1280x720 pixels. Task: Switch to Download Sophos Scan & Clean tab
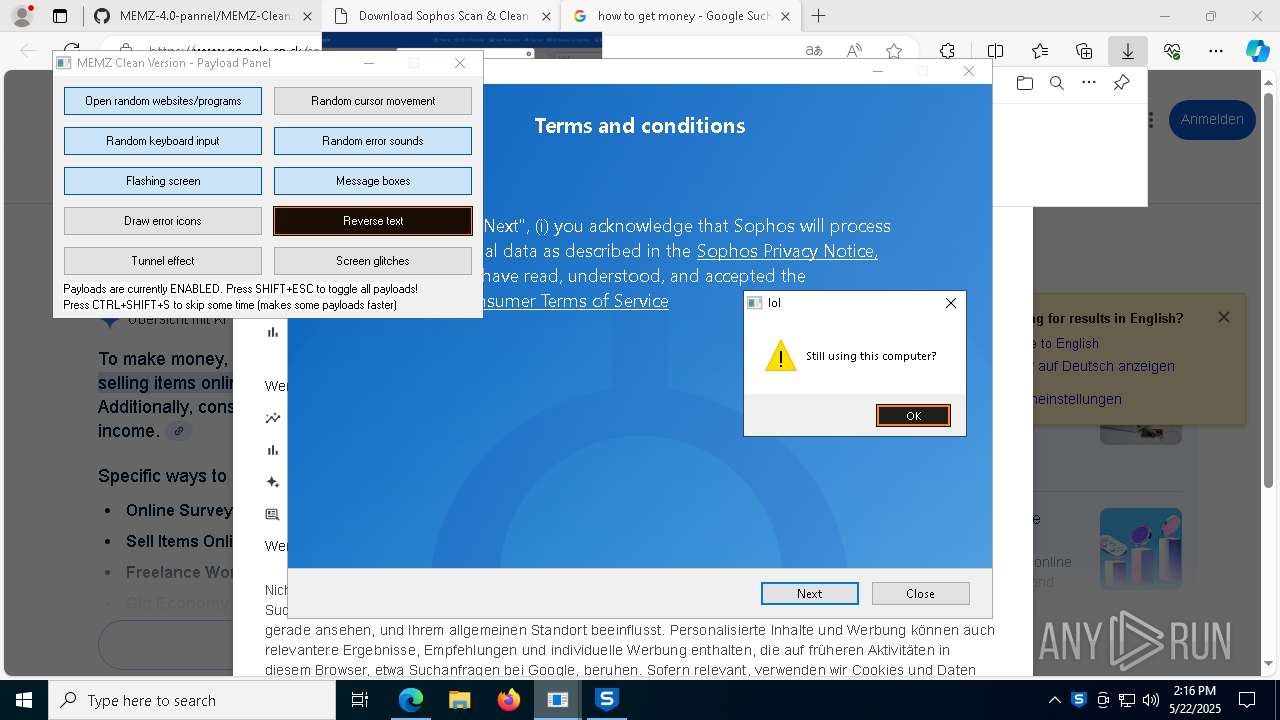point(443,16)
